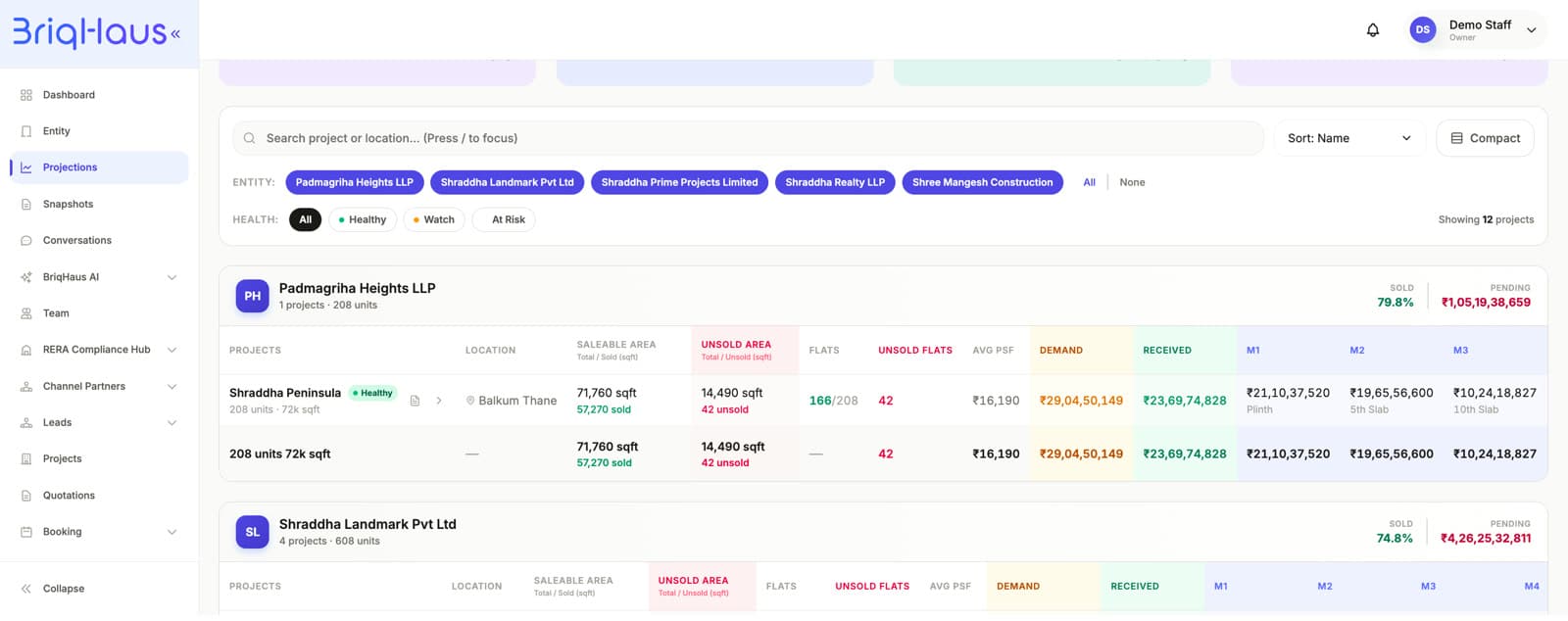The height and width of the screenshot is (621, 1568).
Task: Open Entity page
Action: tap(56, 131)
